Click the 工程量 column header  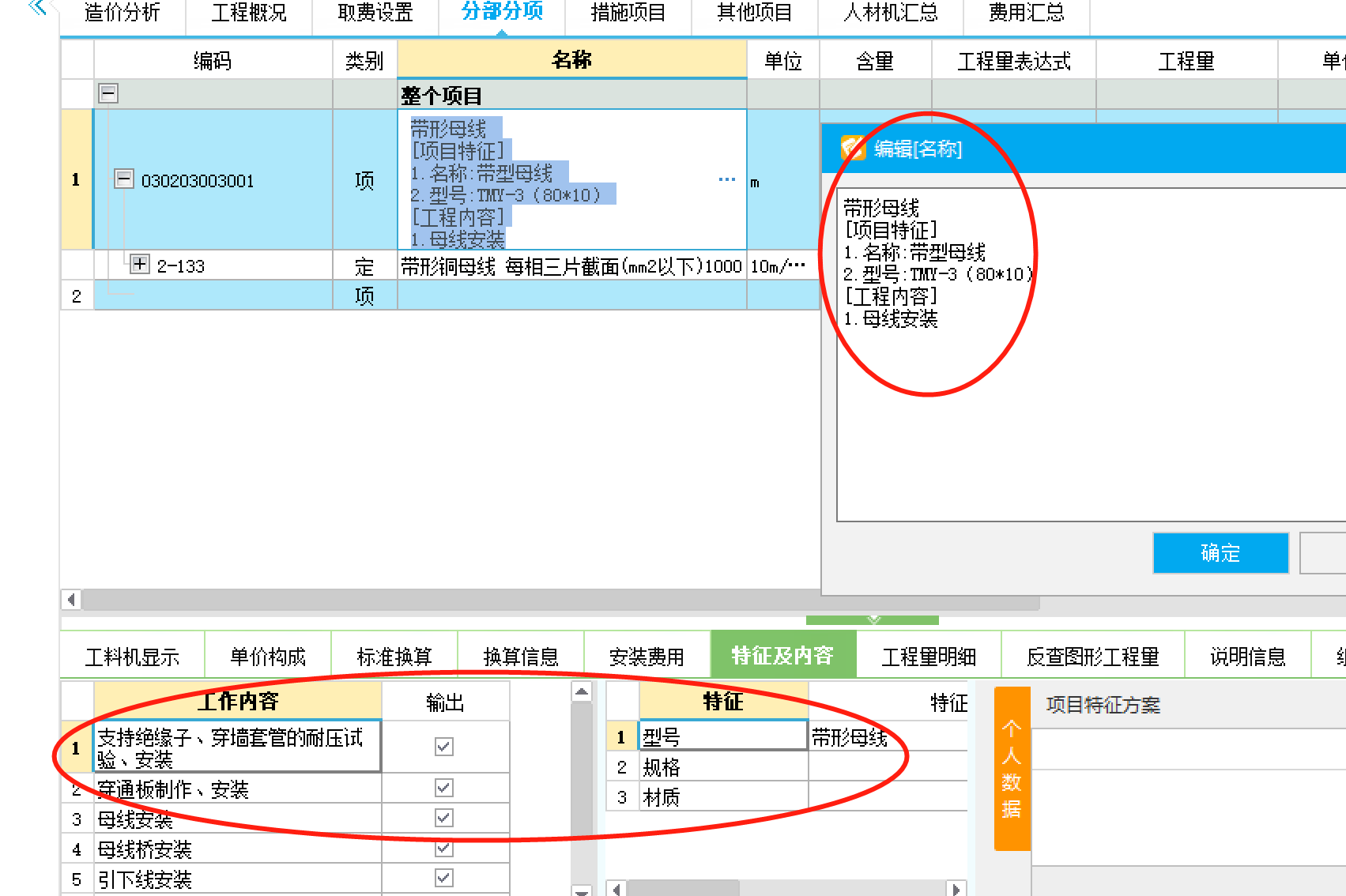(x=1186, y=60)
